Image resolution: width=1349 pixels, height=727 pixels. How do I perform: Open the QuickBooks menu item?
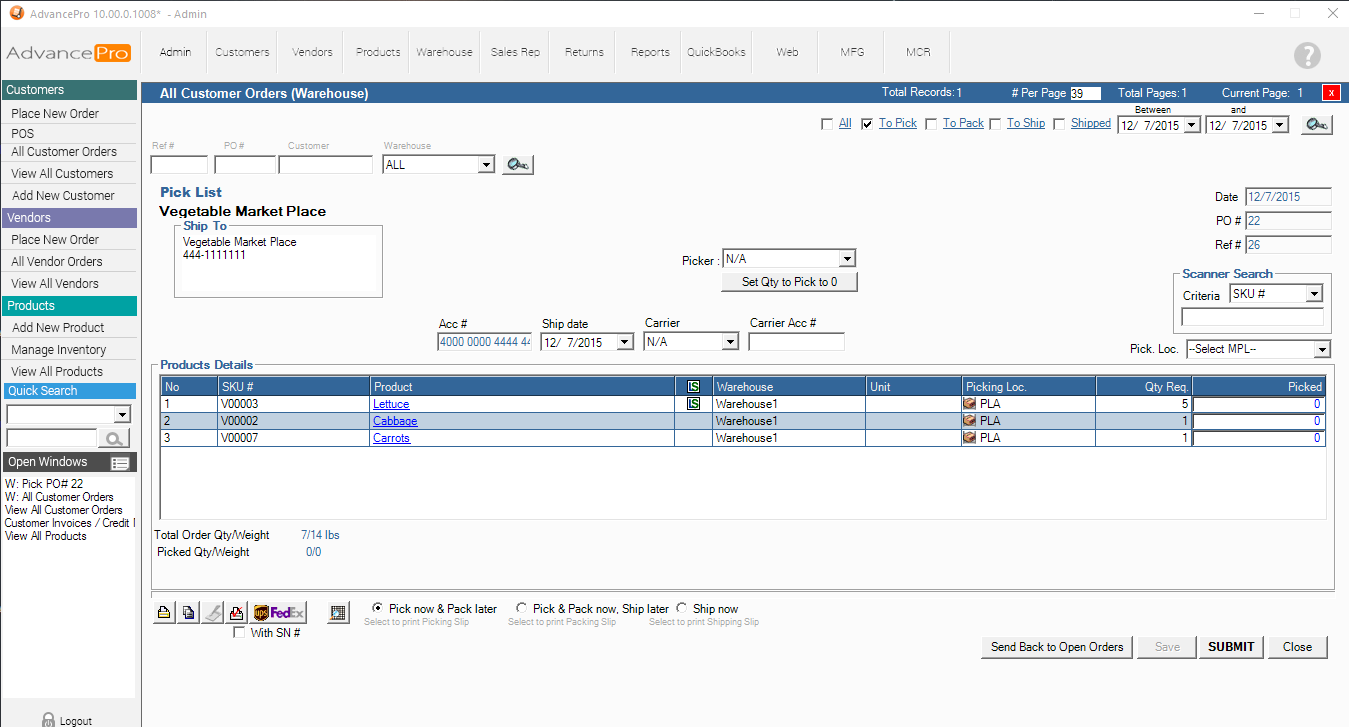point(716,52)
